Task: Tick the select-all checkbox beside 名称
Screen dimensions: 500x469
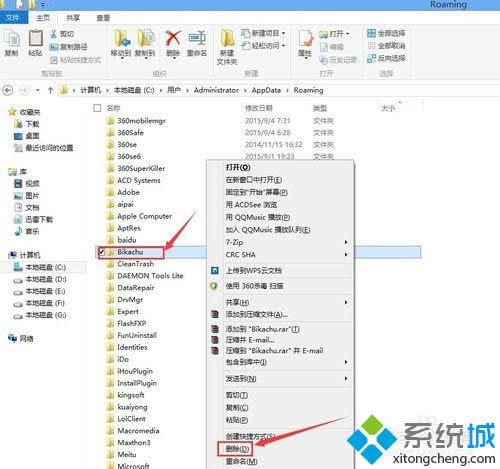Action: (97, 108)
